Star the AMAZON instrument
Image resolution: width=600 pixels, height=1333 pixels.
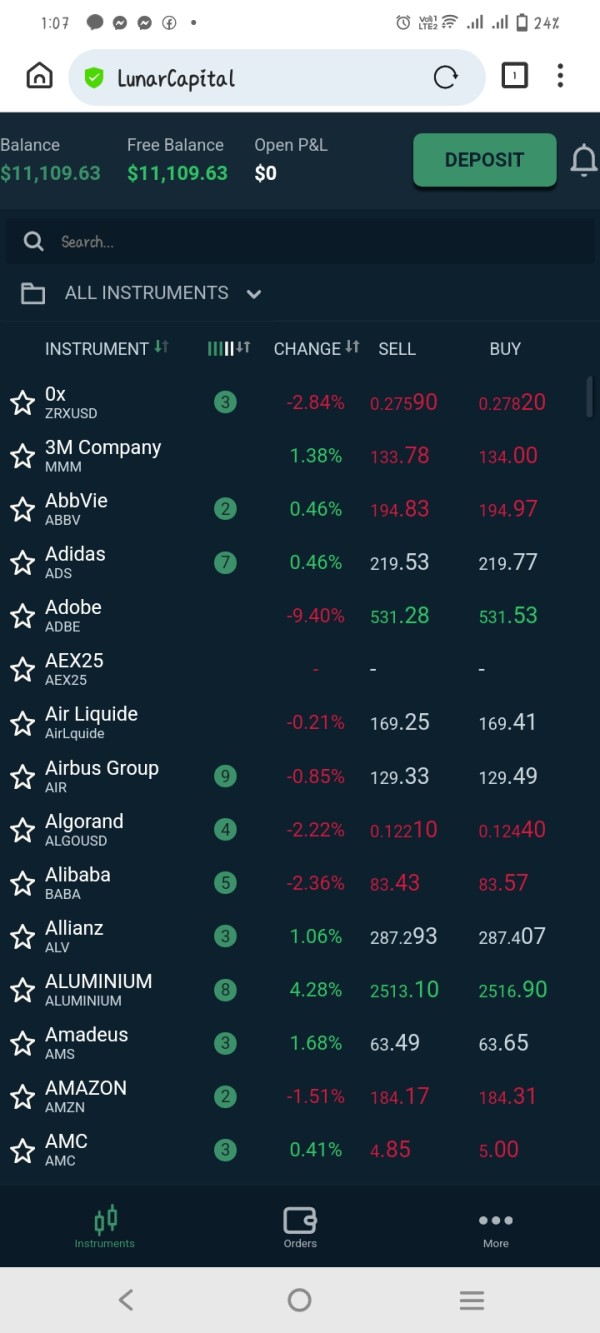22,1097
